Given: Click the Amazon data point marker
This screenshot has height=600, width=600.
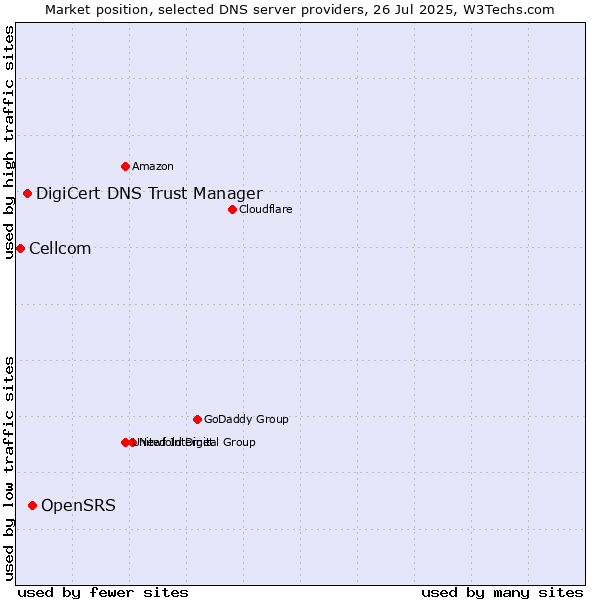Looking at the screenshot, I should tap(125, 166).
